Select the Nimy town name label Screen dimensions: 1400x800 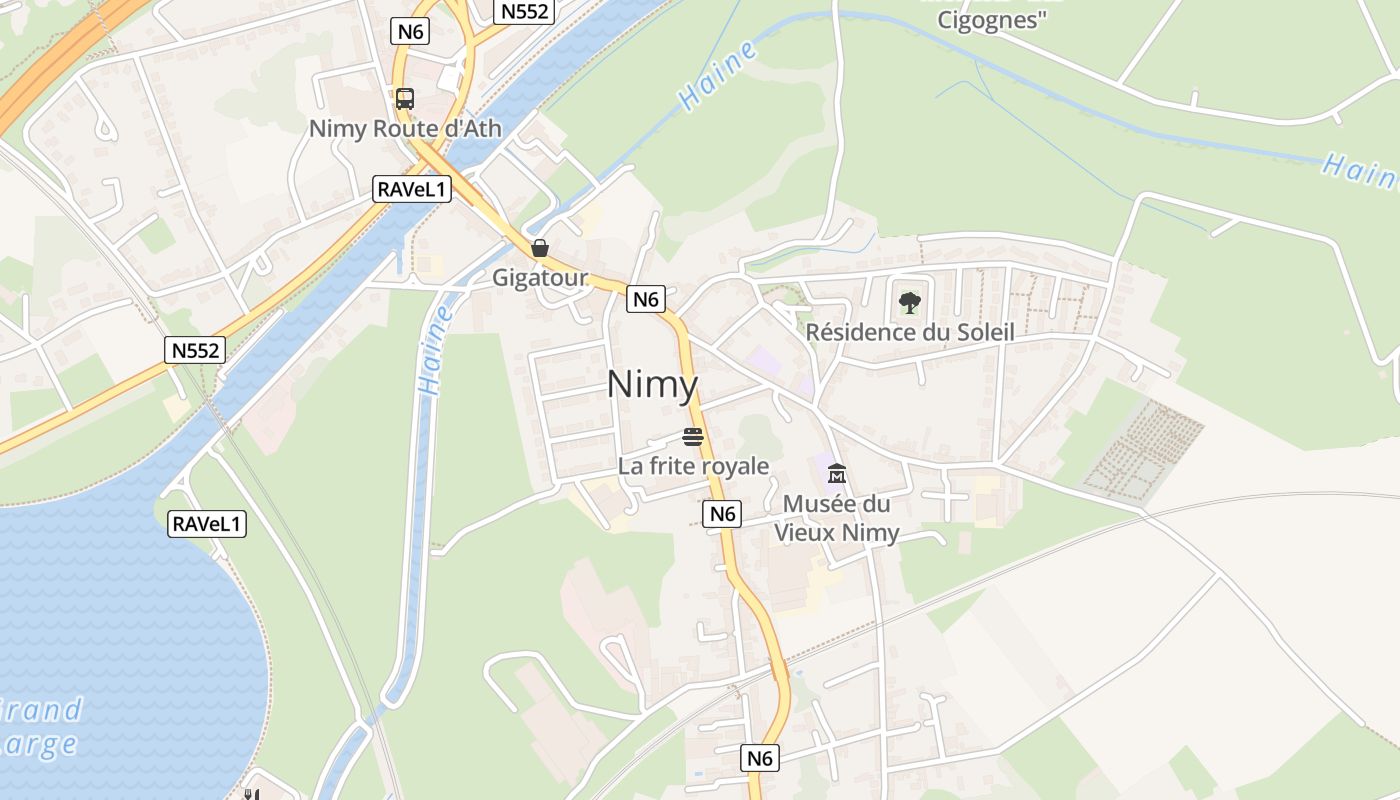pos(652,384)
